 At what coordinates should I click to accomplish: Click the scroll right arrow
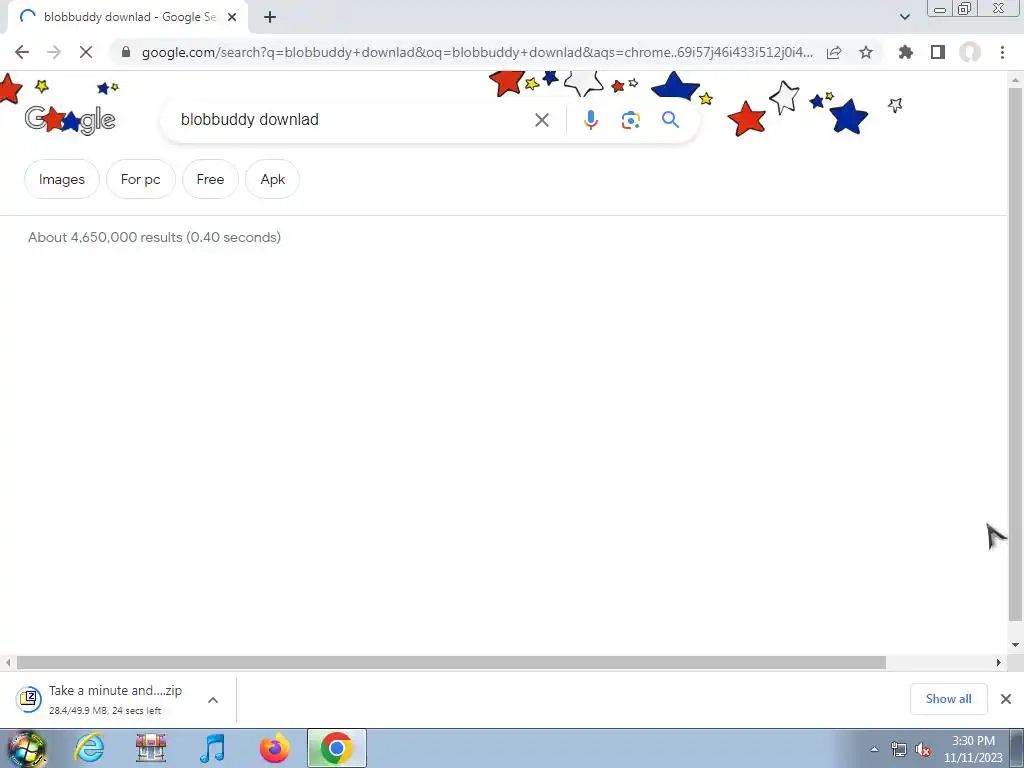pos(999,662)
